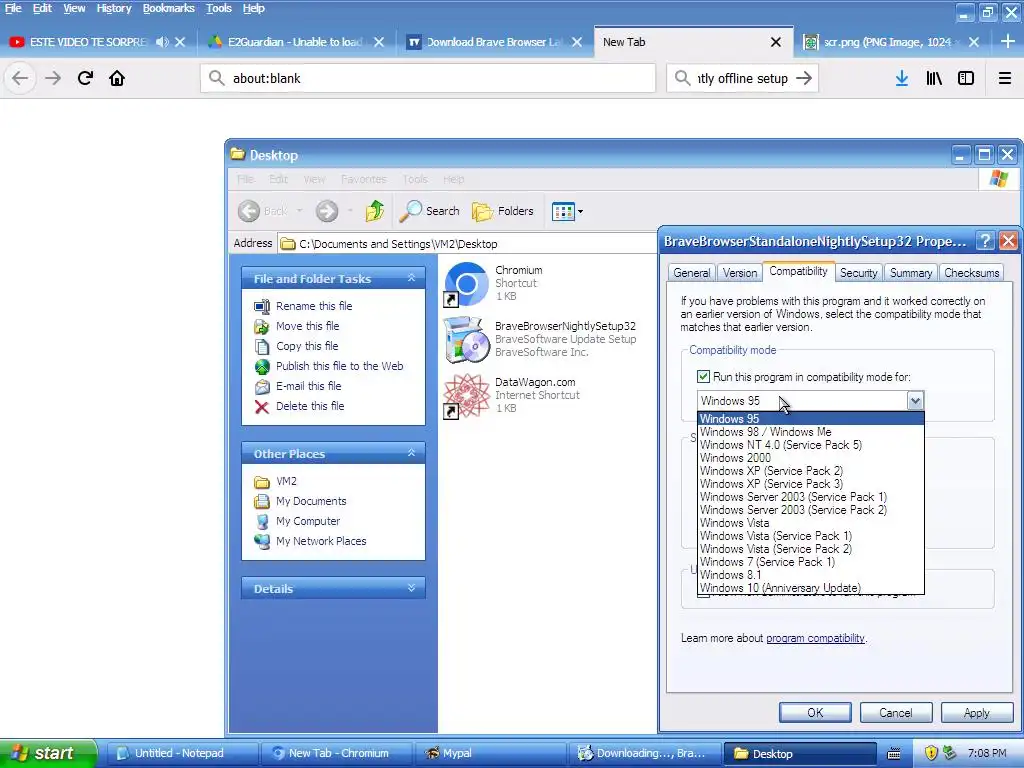Image resolution: width=1024 pixels, height=768 pixels.
Task: Click the about:blank URL bar
Action: (428, 78)
